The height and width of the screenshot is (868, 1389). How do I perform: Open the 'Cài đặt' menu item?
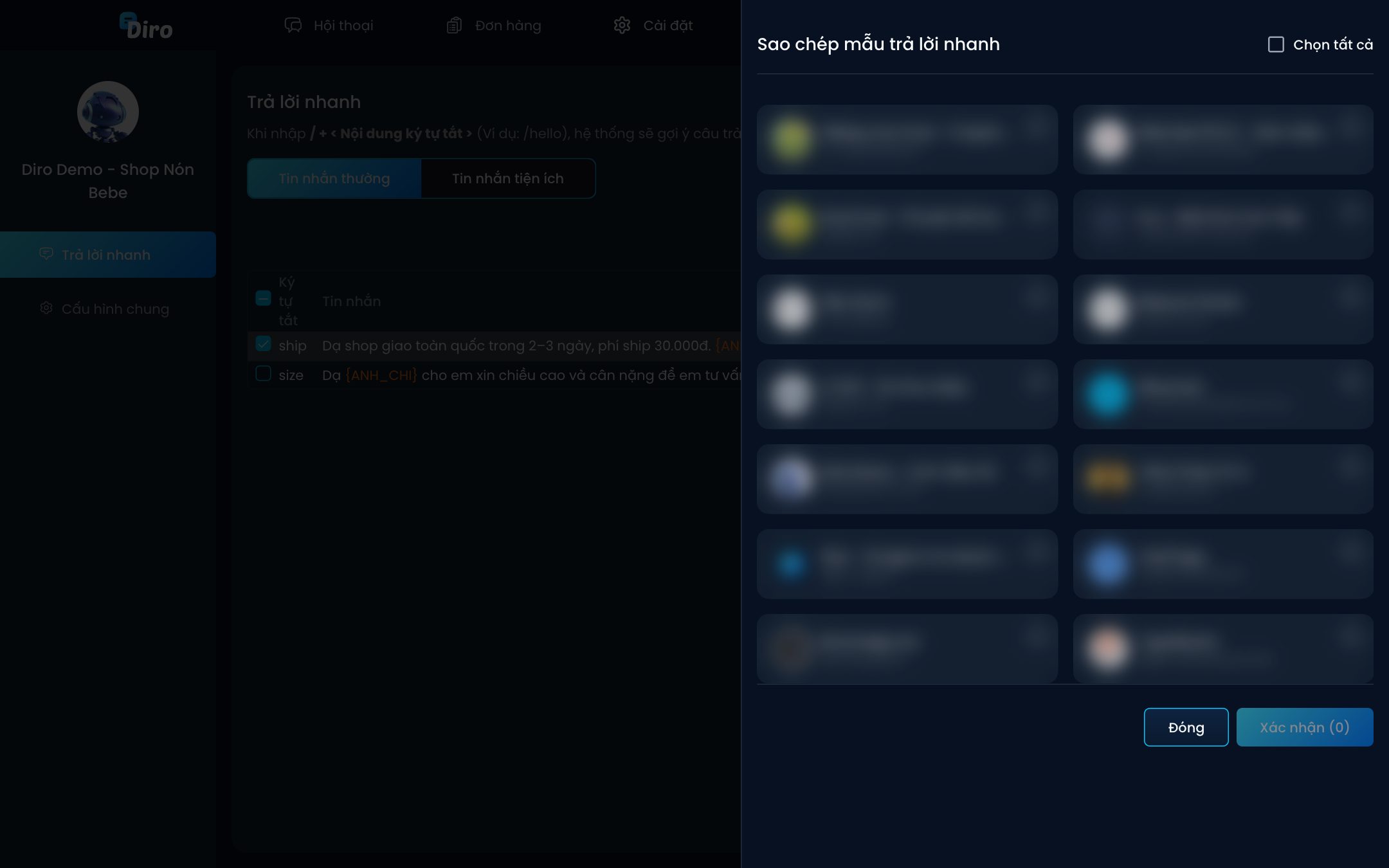point(653,26)
